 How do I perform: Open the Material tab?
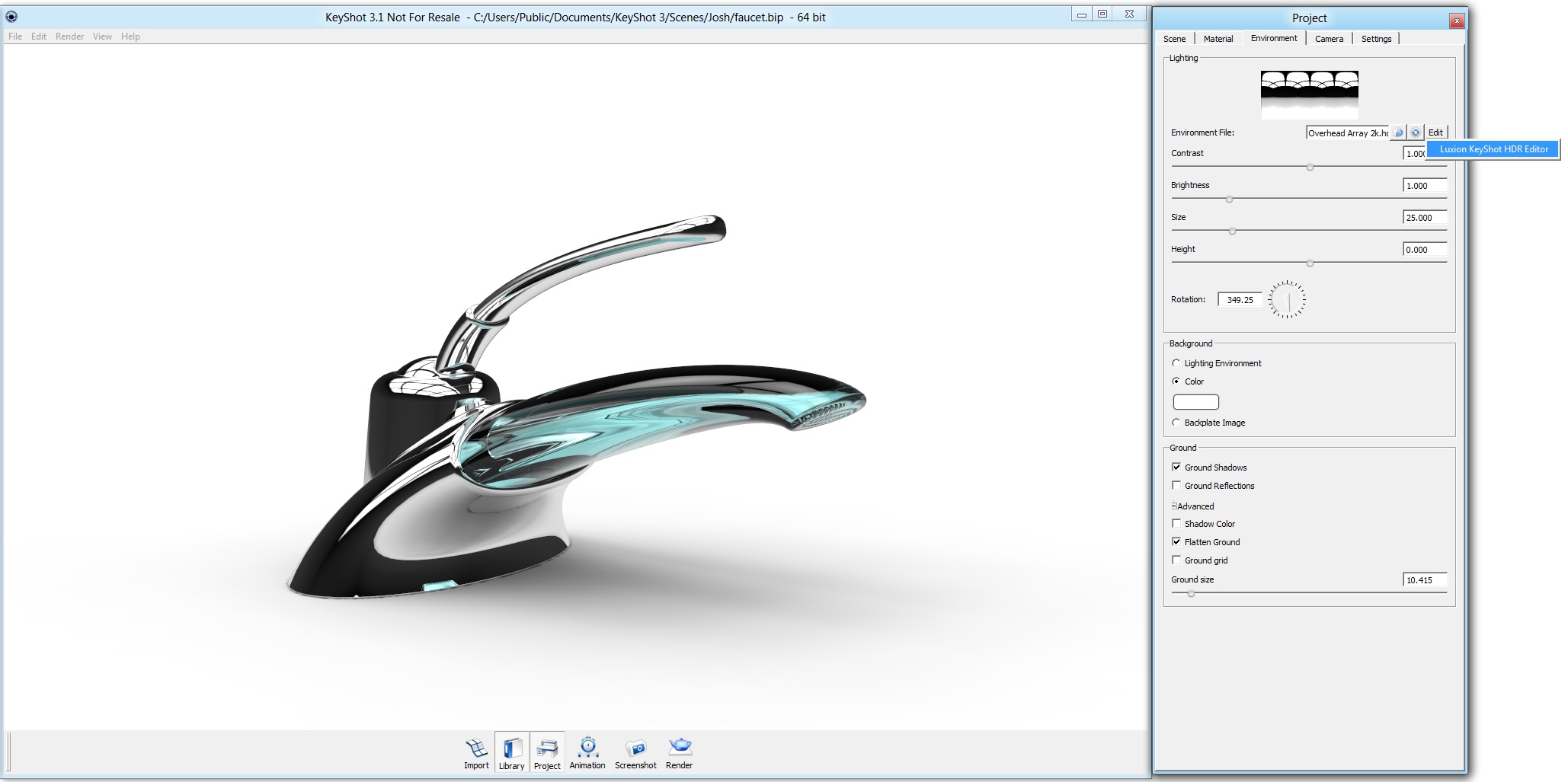tap(1218, 38)
